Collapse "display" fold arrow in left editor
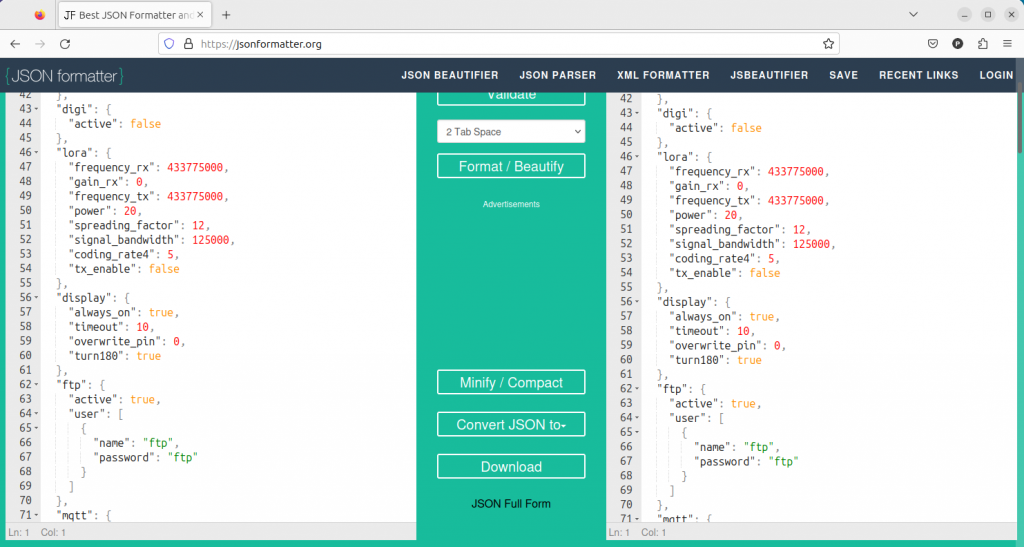Viewport: 1024px width, 547px height. click(37, 298)
